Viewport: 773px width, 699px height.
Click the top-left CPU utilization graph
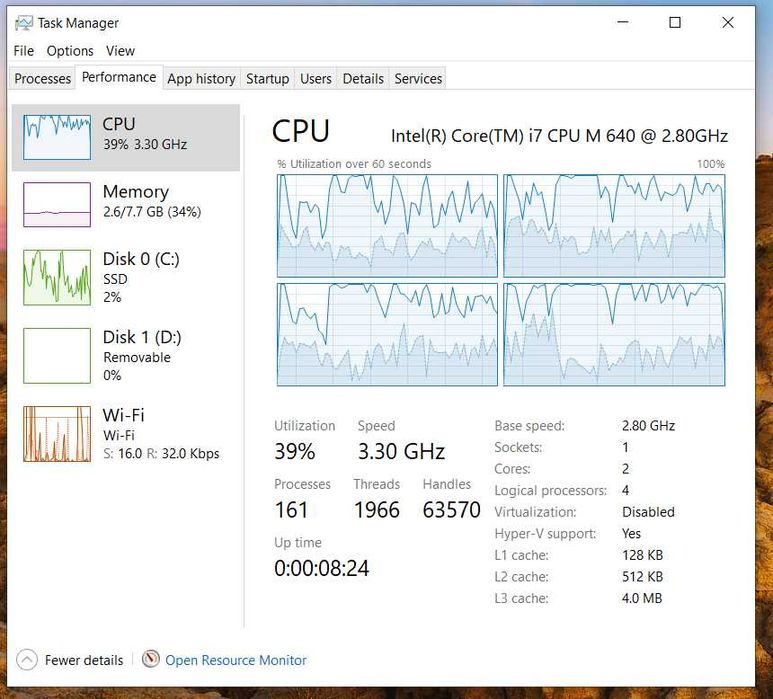click(x=387, y=226)
